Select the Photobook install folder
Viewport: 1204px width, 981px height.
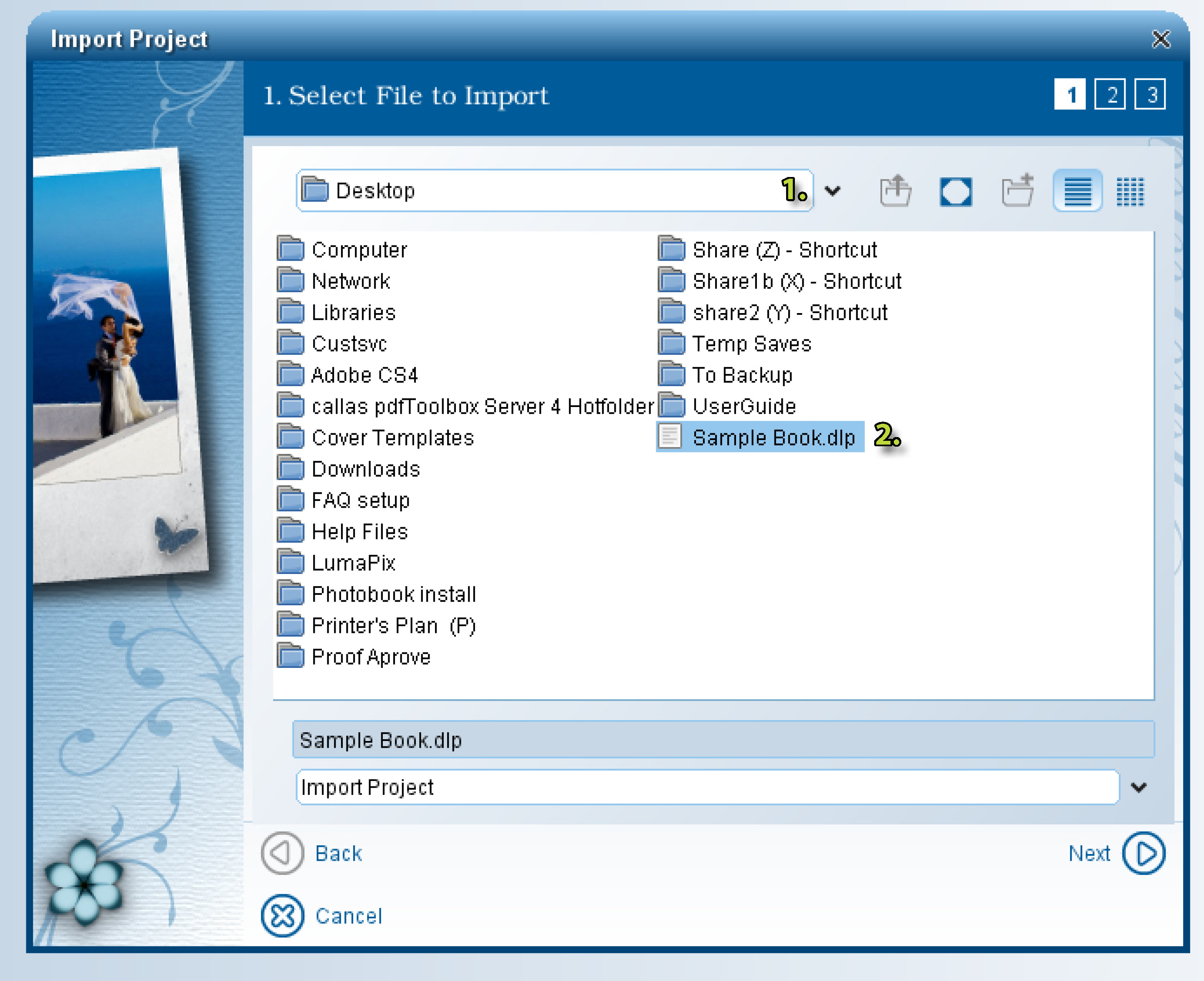pyautogui.click(x=377, y=594)
